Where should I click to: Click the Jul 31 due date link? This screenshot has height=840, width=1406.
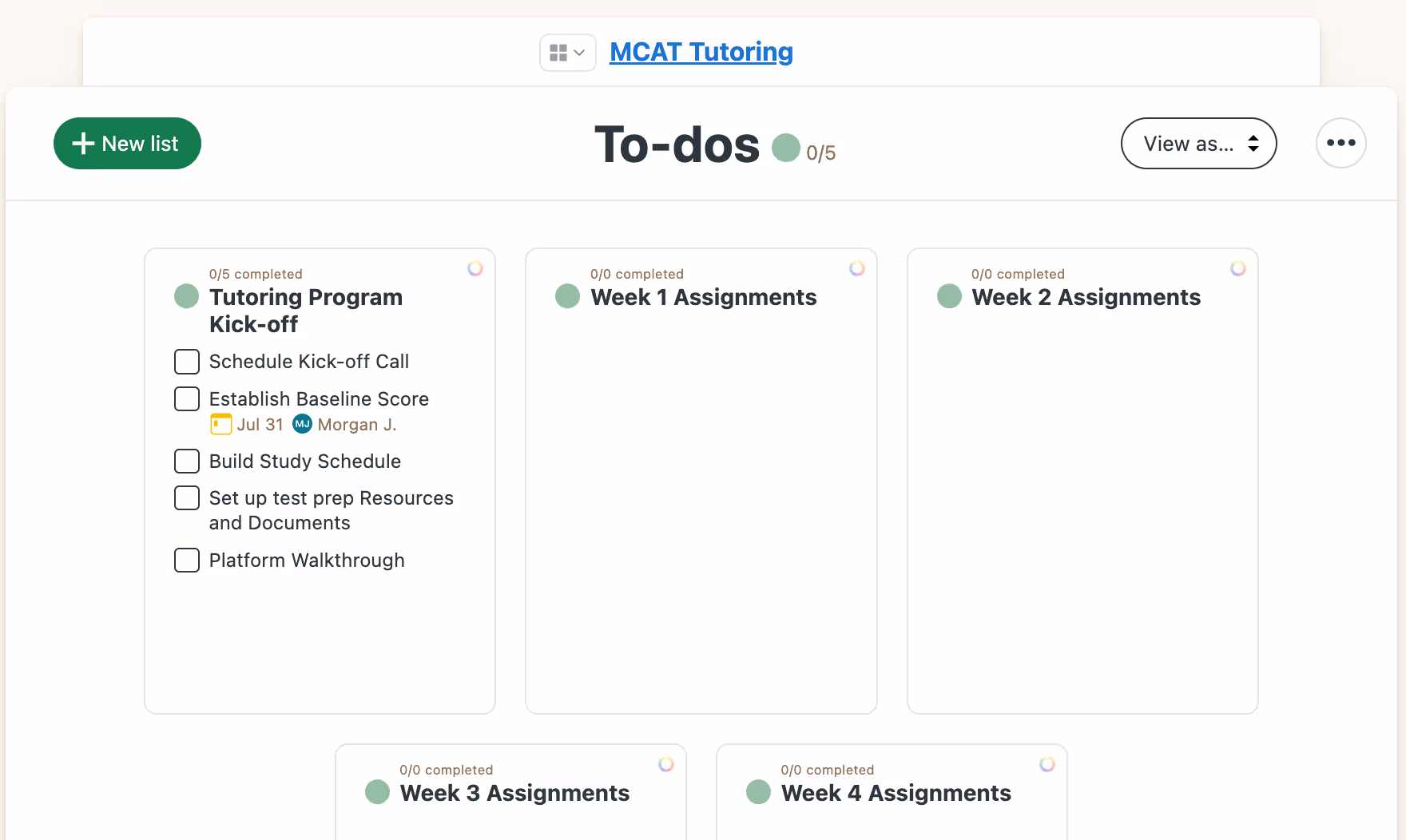click(x=258, y=424)
